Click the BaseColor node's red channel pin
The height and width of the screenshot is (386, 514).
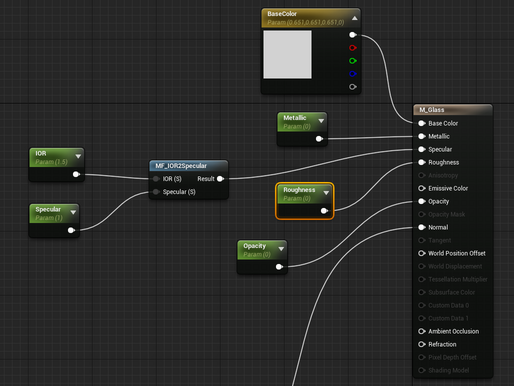[353, 48]
